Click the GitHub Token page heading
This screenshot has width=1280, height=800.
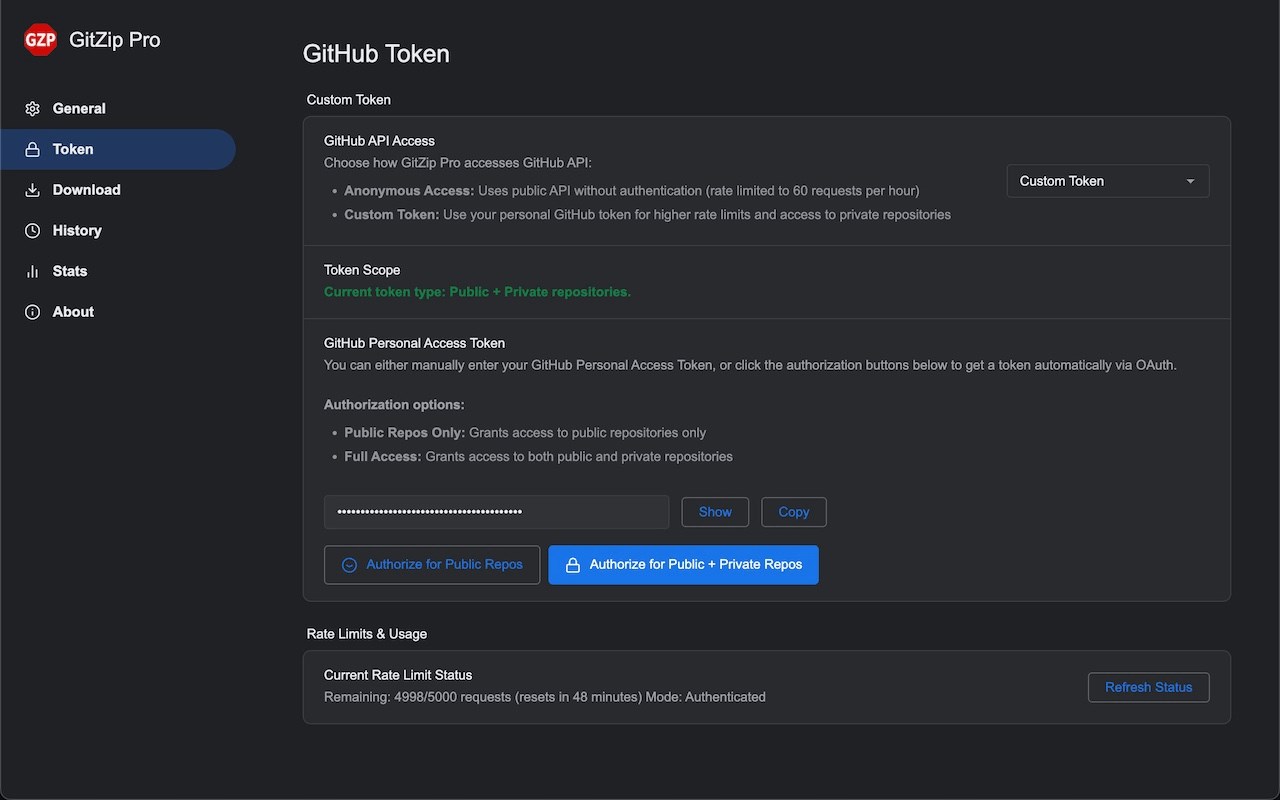pos(376,54)
